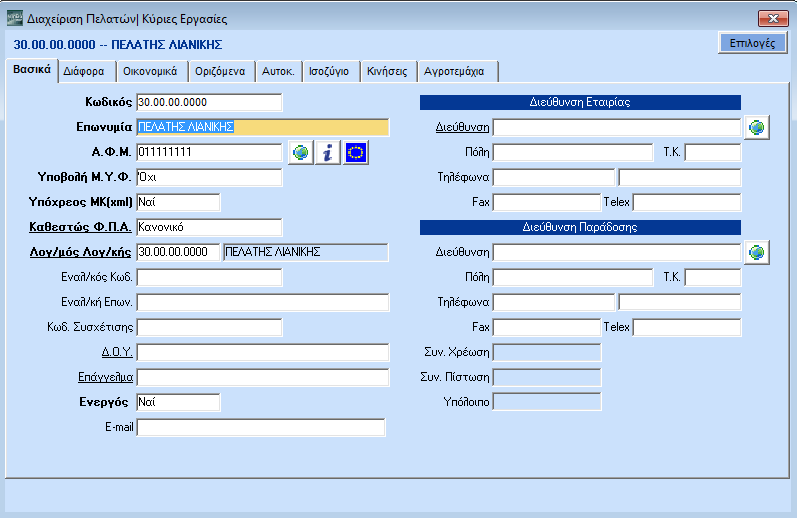Show the Κινήσεις tab
The image size is (797, 518).
click(387, 72)
